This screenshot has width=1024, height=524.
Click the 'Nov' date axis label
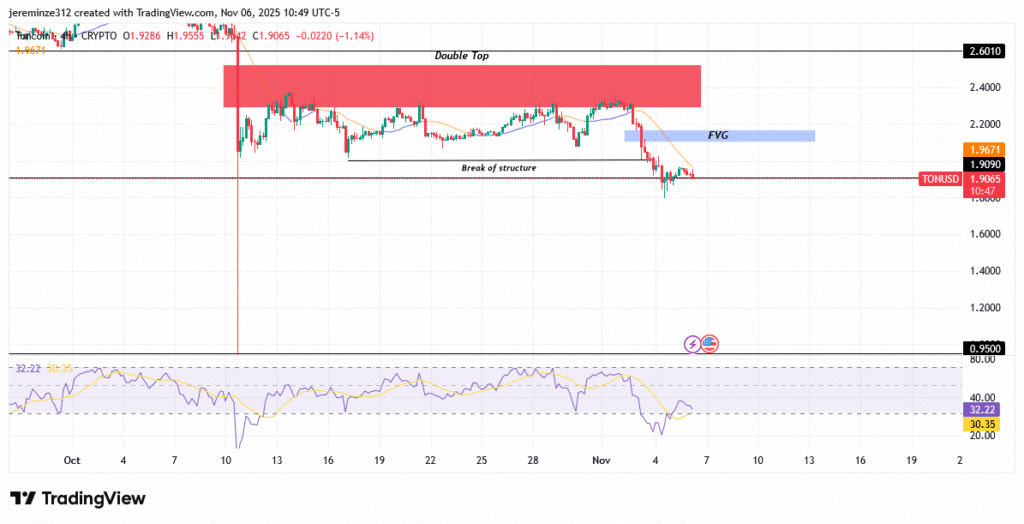[x=601, y=461]
